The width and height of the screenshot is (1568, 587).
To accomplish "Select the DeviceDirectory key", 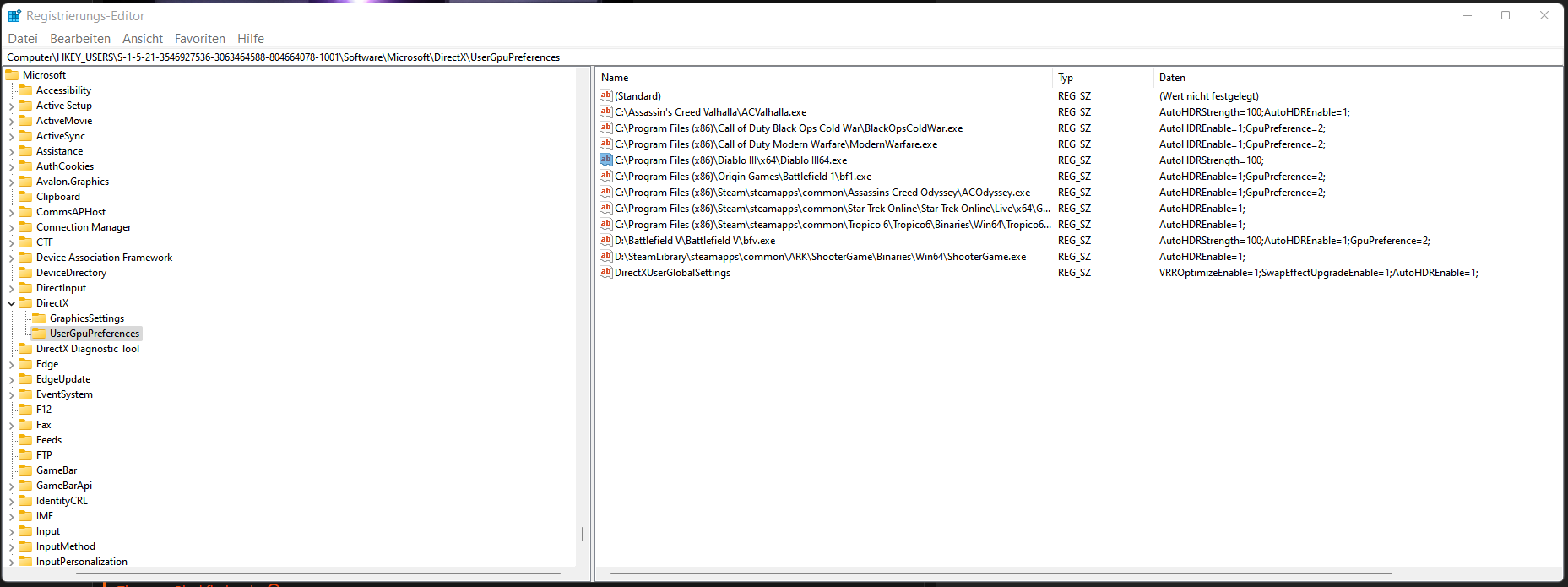I will pyautogui.click(x=71, y=273).
